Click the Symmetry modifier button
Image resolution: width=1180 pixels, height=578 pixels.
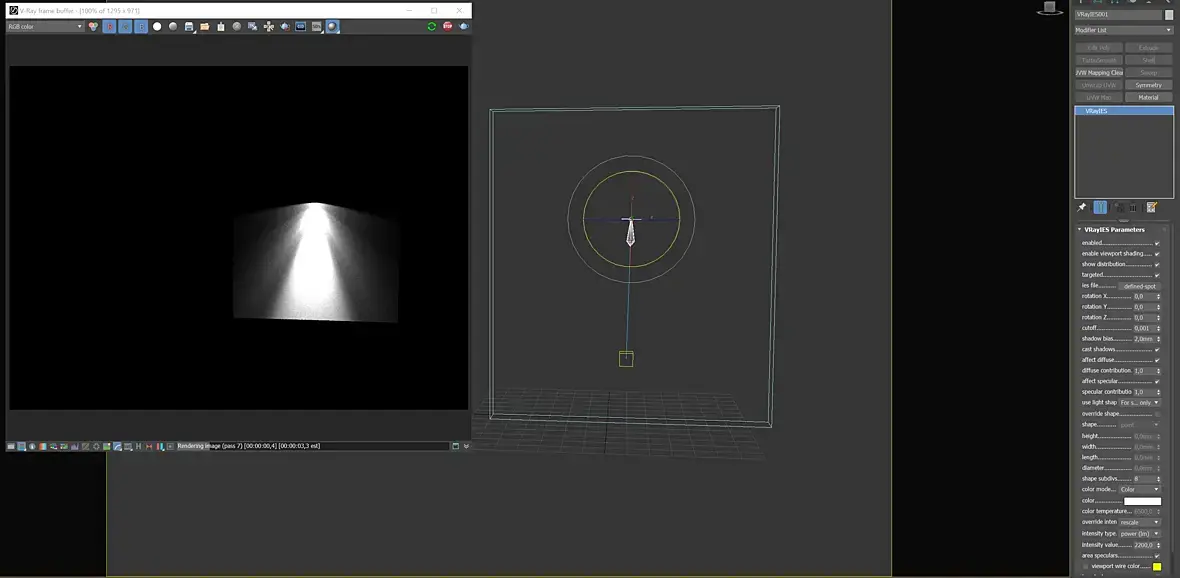pyautogui.click(x=1148, y=85)
